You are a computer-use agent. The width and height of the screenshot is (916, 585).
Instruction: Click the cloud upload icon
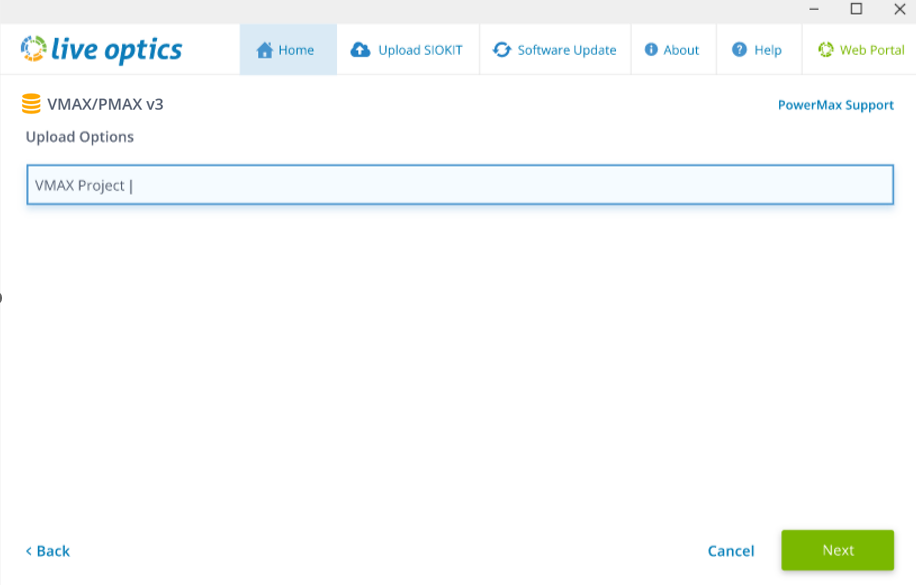pos(360,50)
